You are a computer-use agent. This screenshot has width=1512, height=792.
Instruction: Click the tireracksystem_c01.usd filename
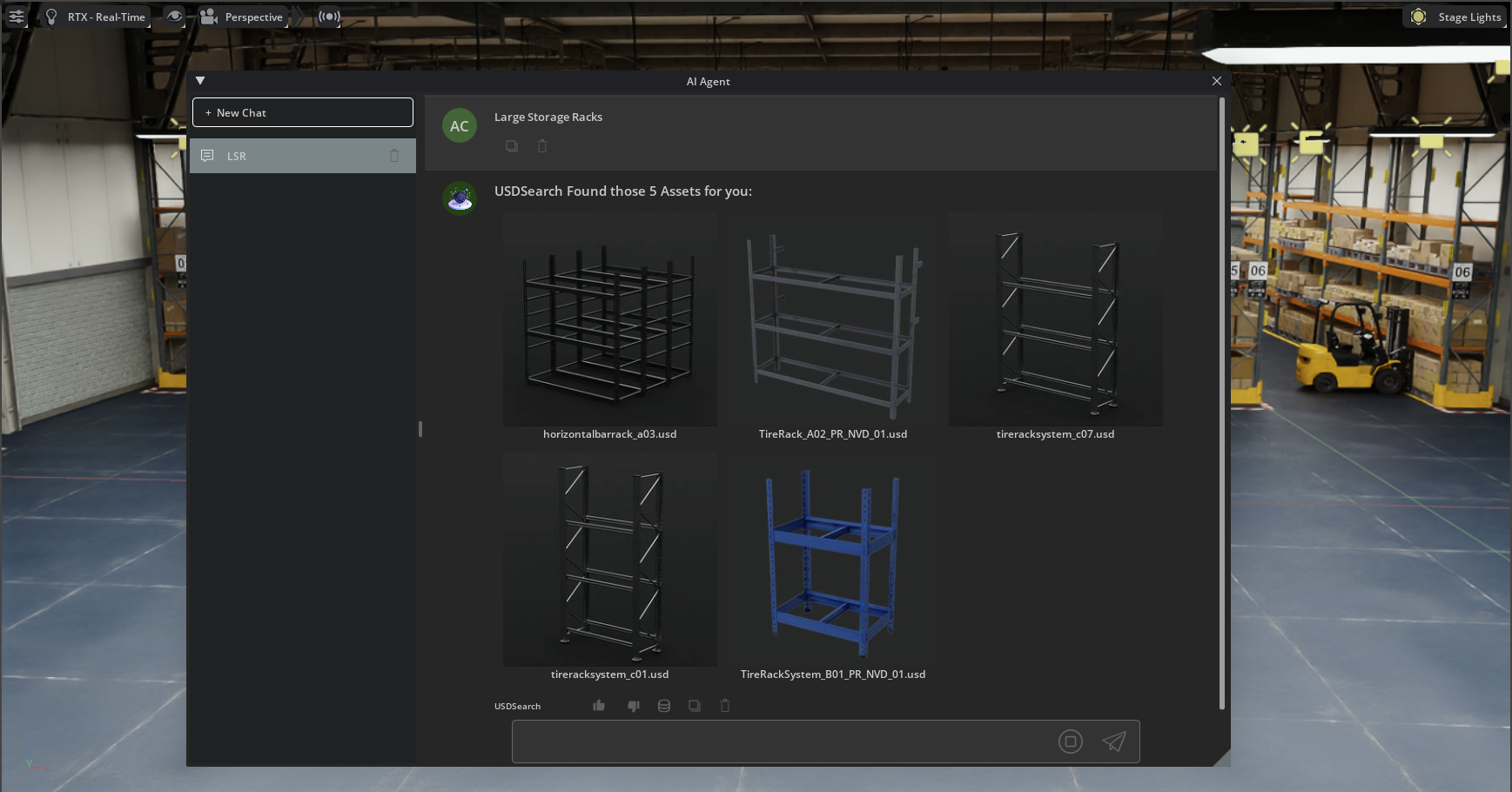click(x=609, y=675)
